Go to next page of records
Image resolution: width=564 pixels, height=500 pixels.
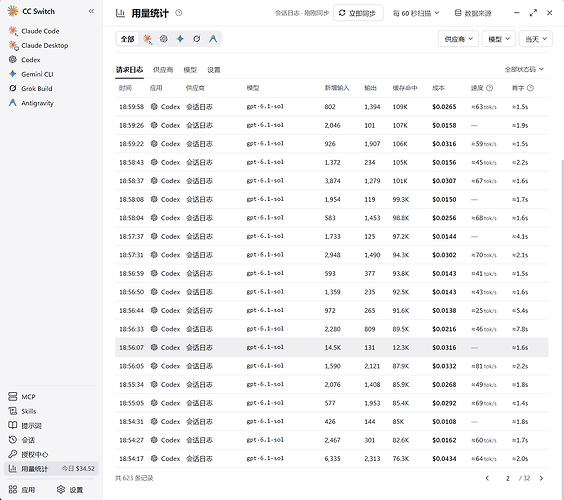(x=541, y=478)
